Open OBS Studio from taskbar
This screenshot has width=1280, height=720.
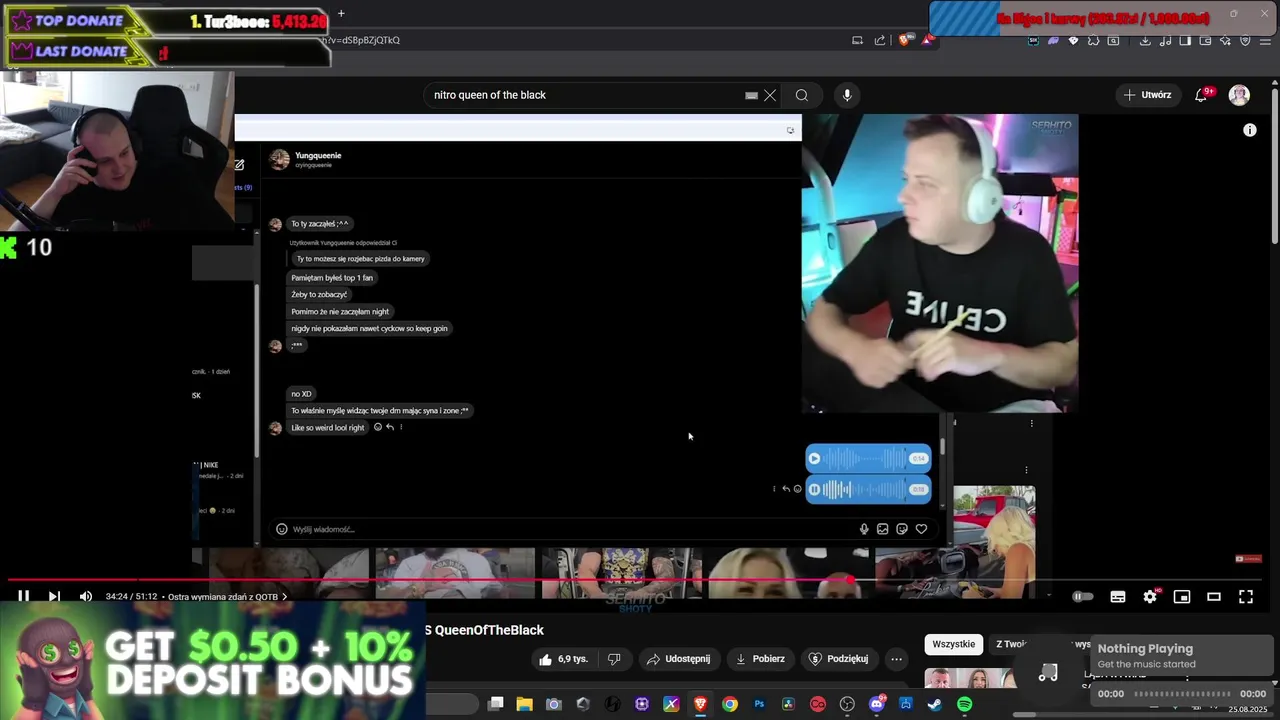tap(847, 705)
